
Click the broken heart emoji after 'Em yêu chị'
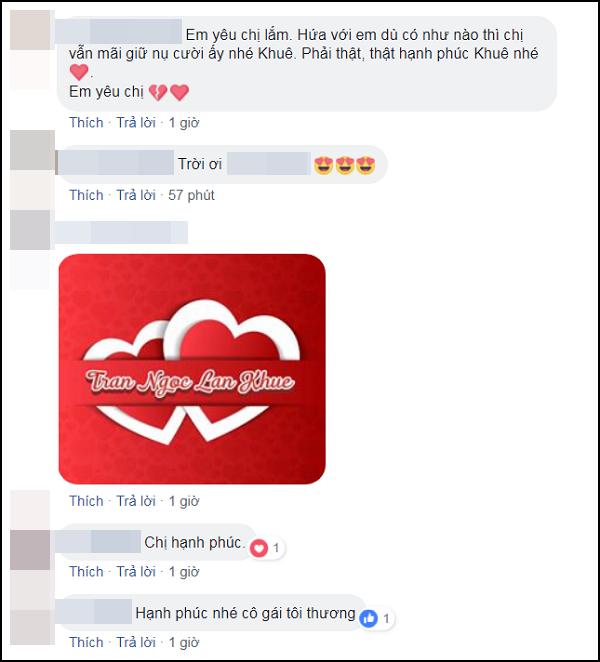tap(158, 92)
